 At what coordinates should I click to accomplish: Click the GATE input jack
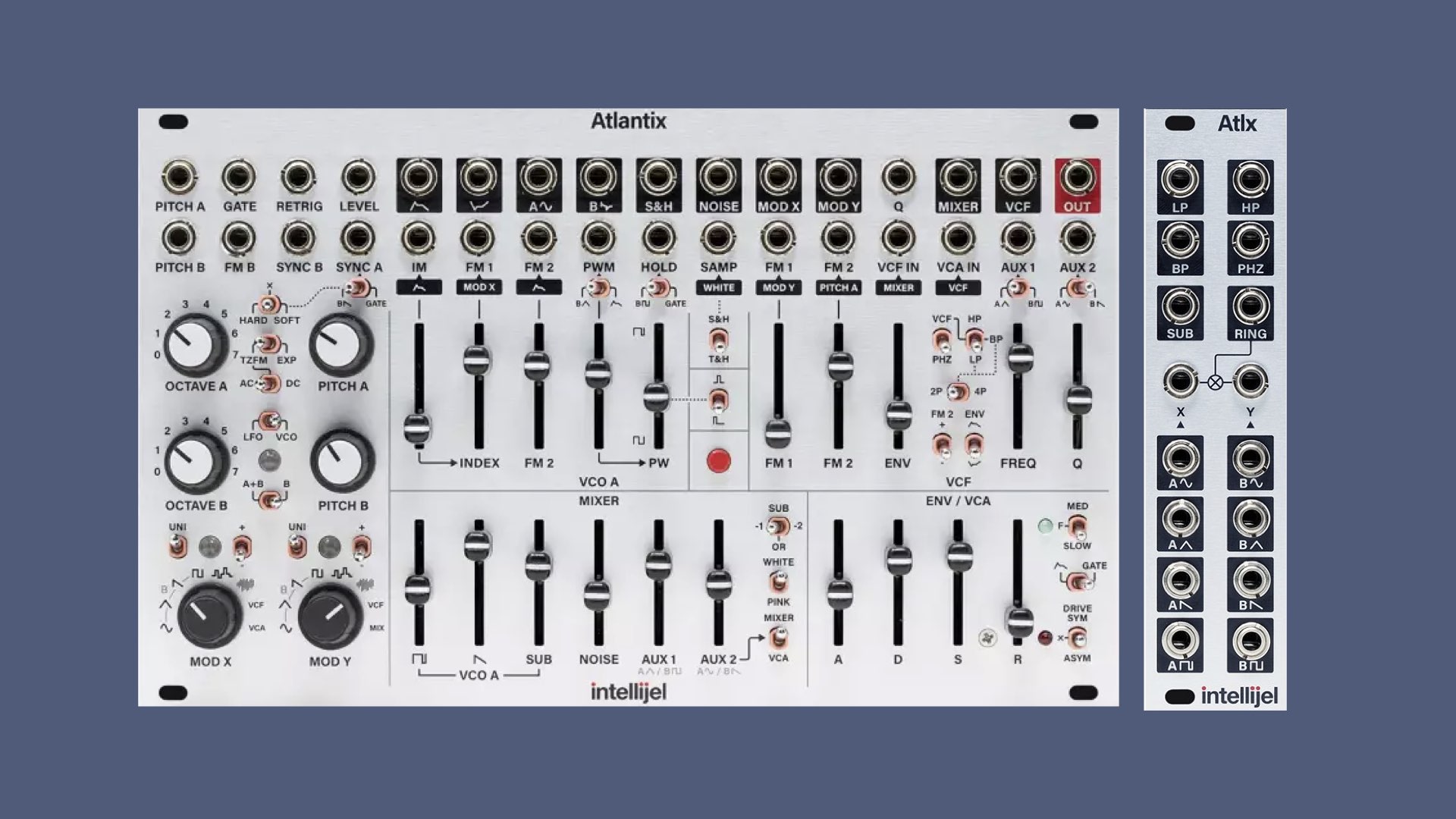coord(240,177)
